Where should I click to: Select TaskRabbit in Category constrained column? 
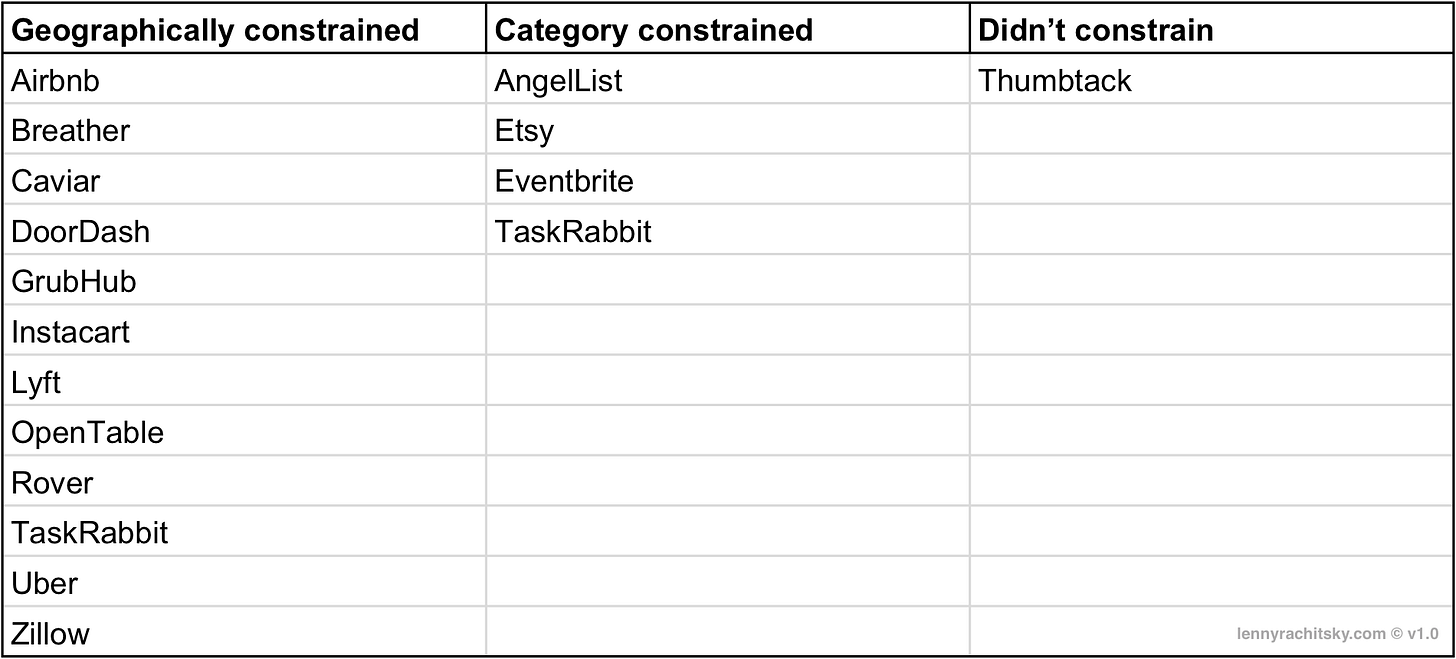tap(728, 229)
